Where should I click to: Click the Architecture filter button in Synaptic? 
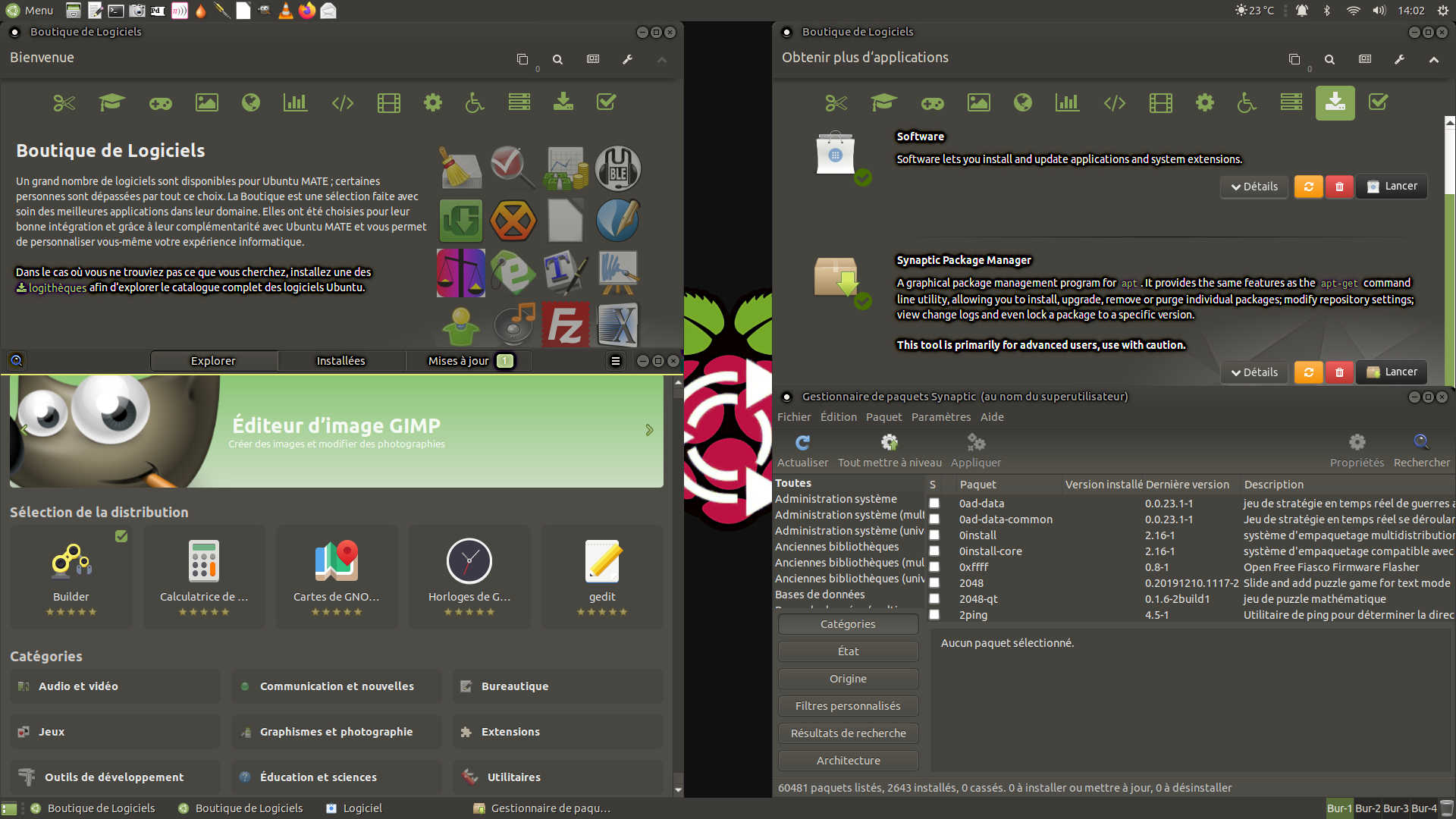point(849,761)
